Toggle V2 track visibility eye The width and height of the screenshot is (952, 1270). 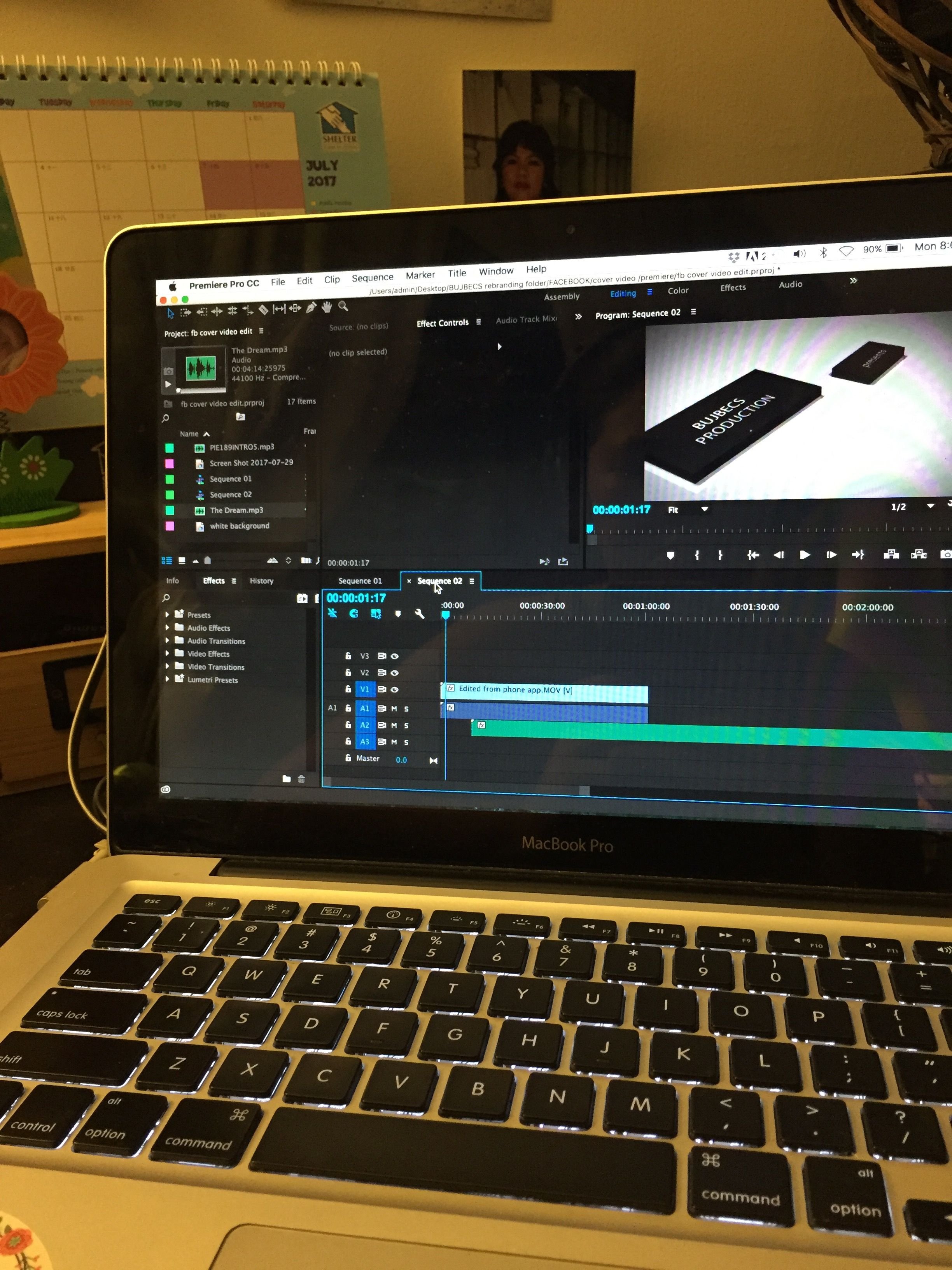[x=395, y=672]
